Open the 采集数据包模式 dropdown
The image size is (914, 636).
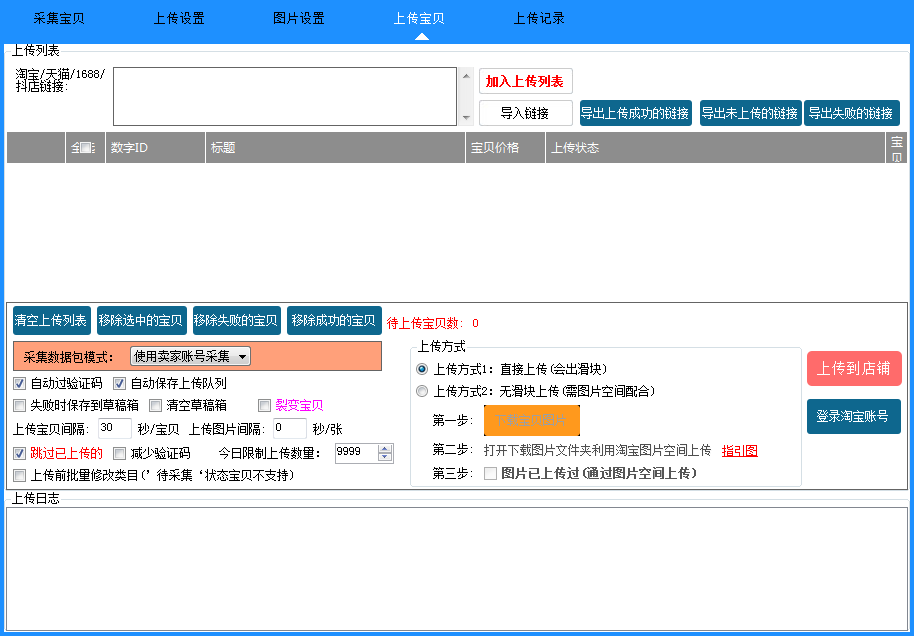190,356
